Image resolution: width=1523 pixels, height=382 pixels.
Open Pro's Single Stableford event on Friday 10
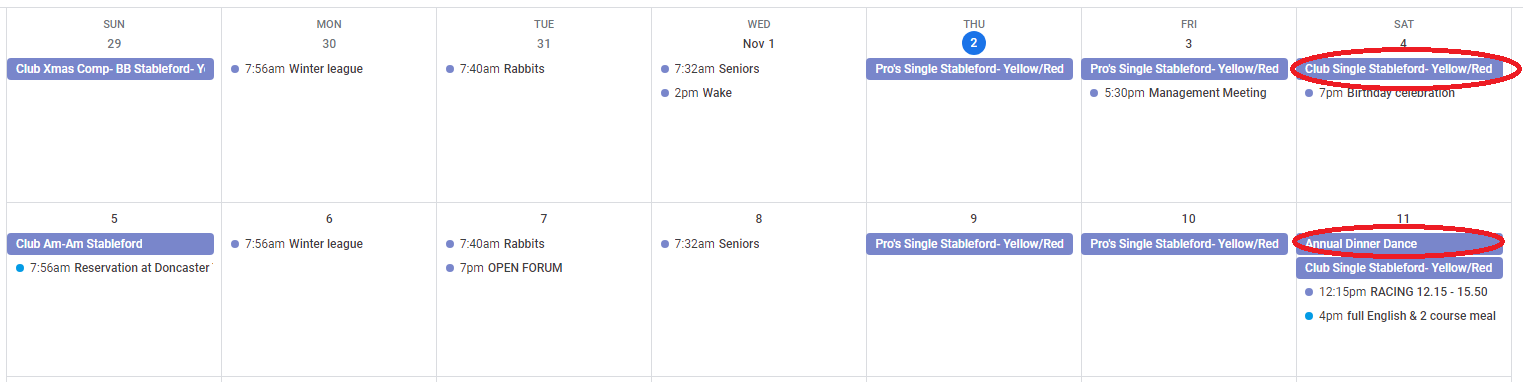pos(1184,244)
